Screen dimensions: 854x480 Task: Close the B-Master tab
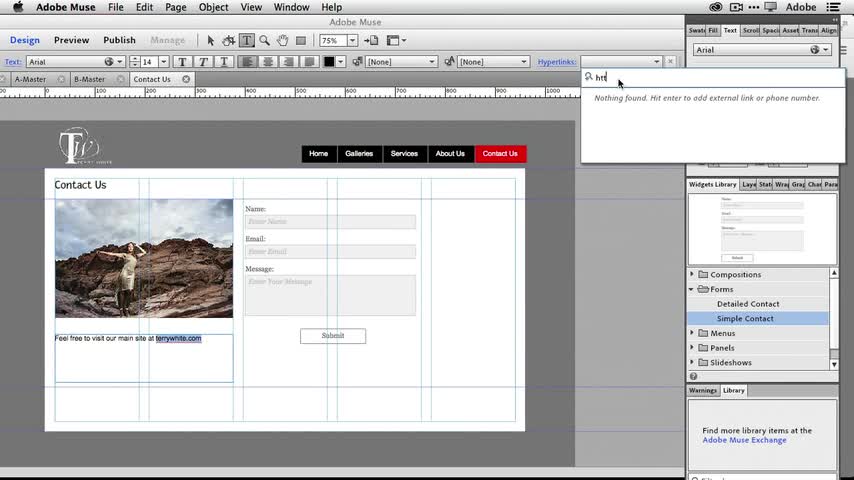120,80
